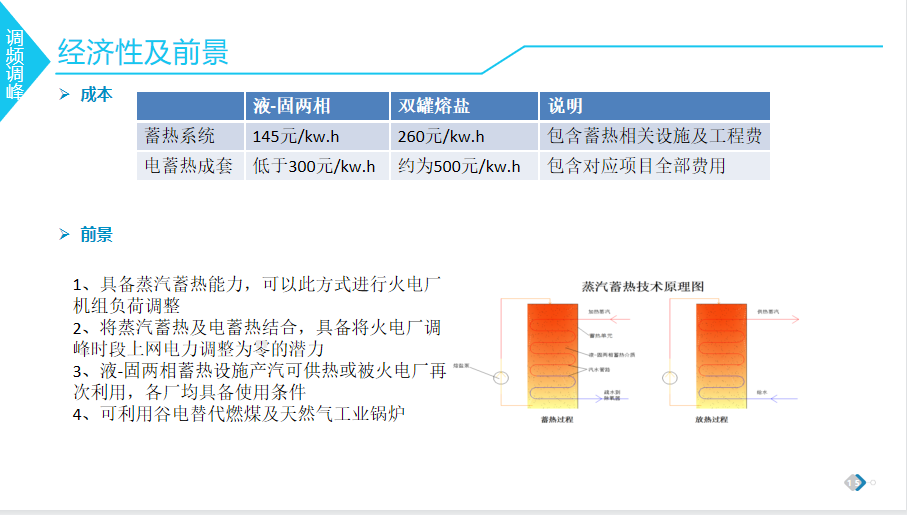This screenshot has height=515, width=907.
Task: Click the pump circle in the 放热过程 diagram
Action: 668,378
